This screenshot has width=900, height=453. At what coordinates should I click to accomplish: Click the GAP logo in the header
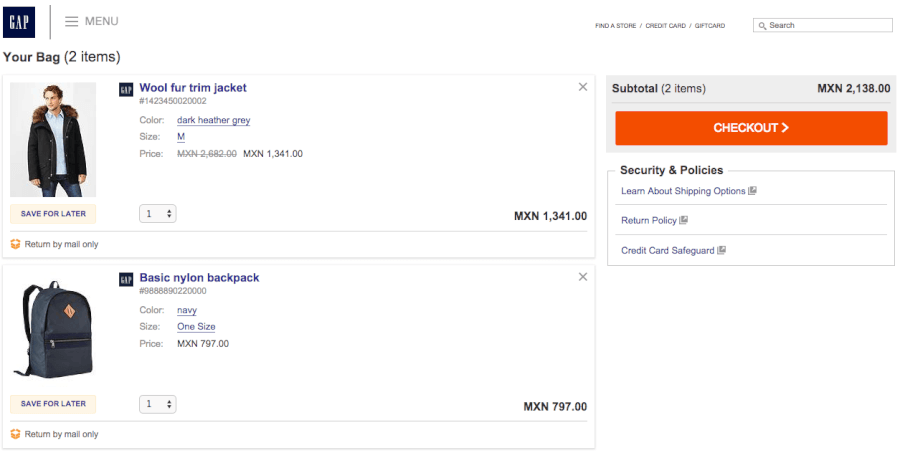click(18, 21)
